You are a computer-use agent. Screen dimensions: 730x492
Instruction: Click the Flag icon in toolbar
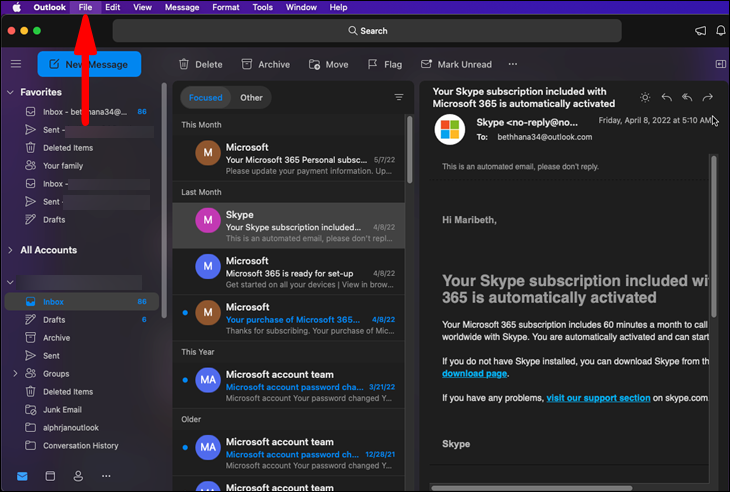tap(371, 64)
